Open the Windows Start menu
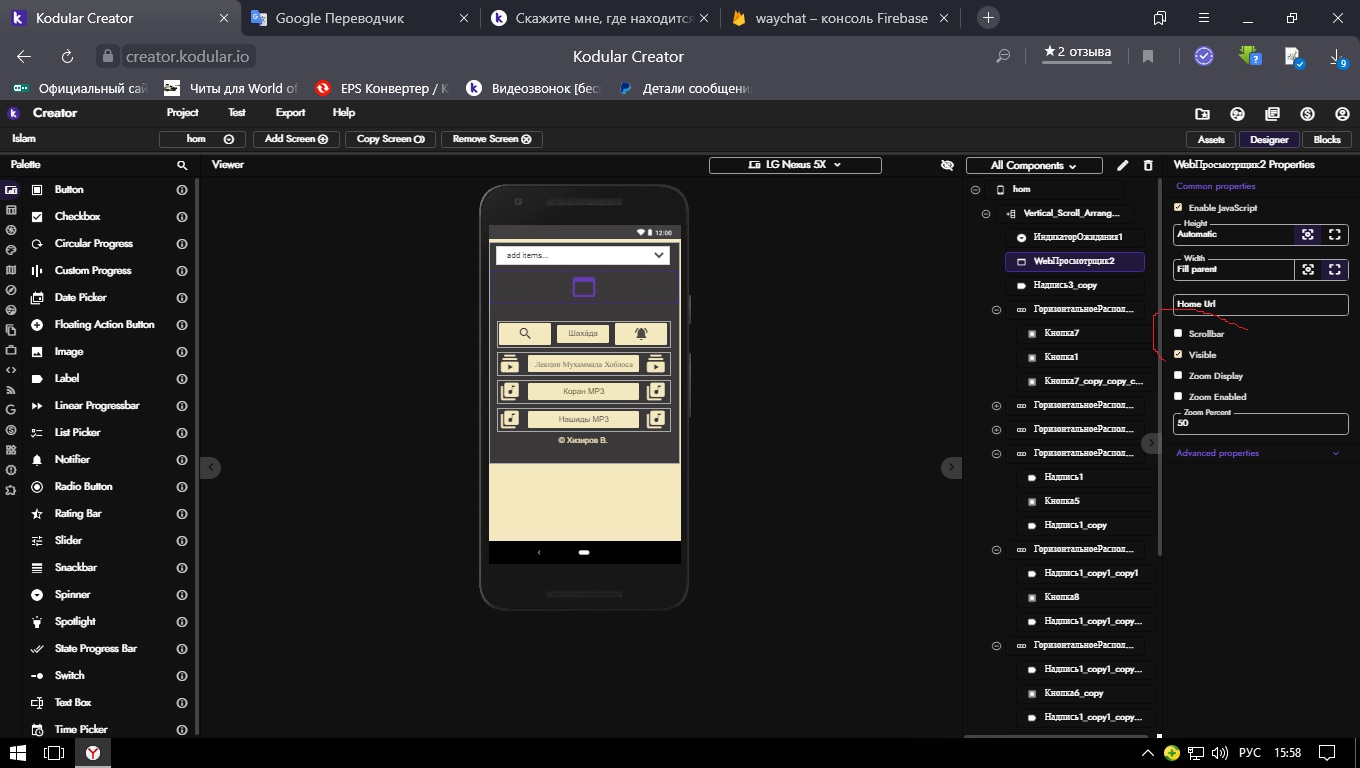Image resolution: width=1360 pixels, height=768 pixels. (x=19, y=752)
